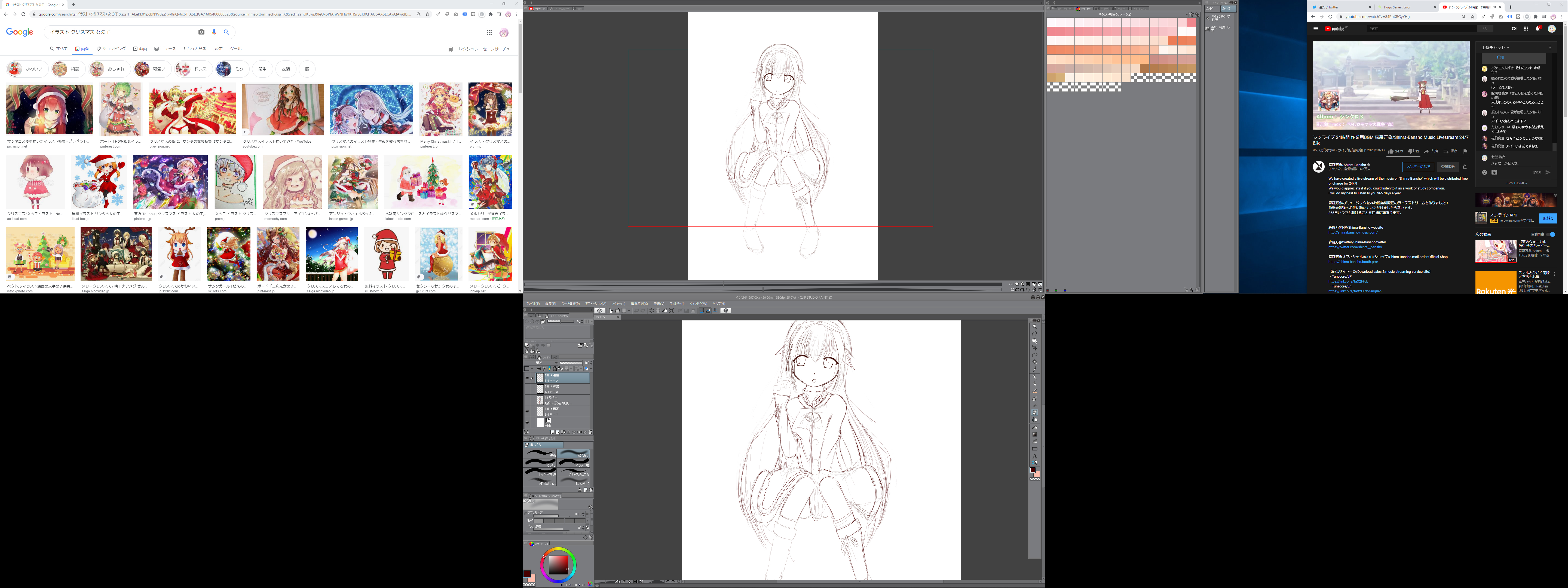Toggle lock layer icon in layer panel
This screenshot has width=1568, height=588.
tap(555, 368)
